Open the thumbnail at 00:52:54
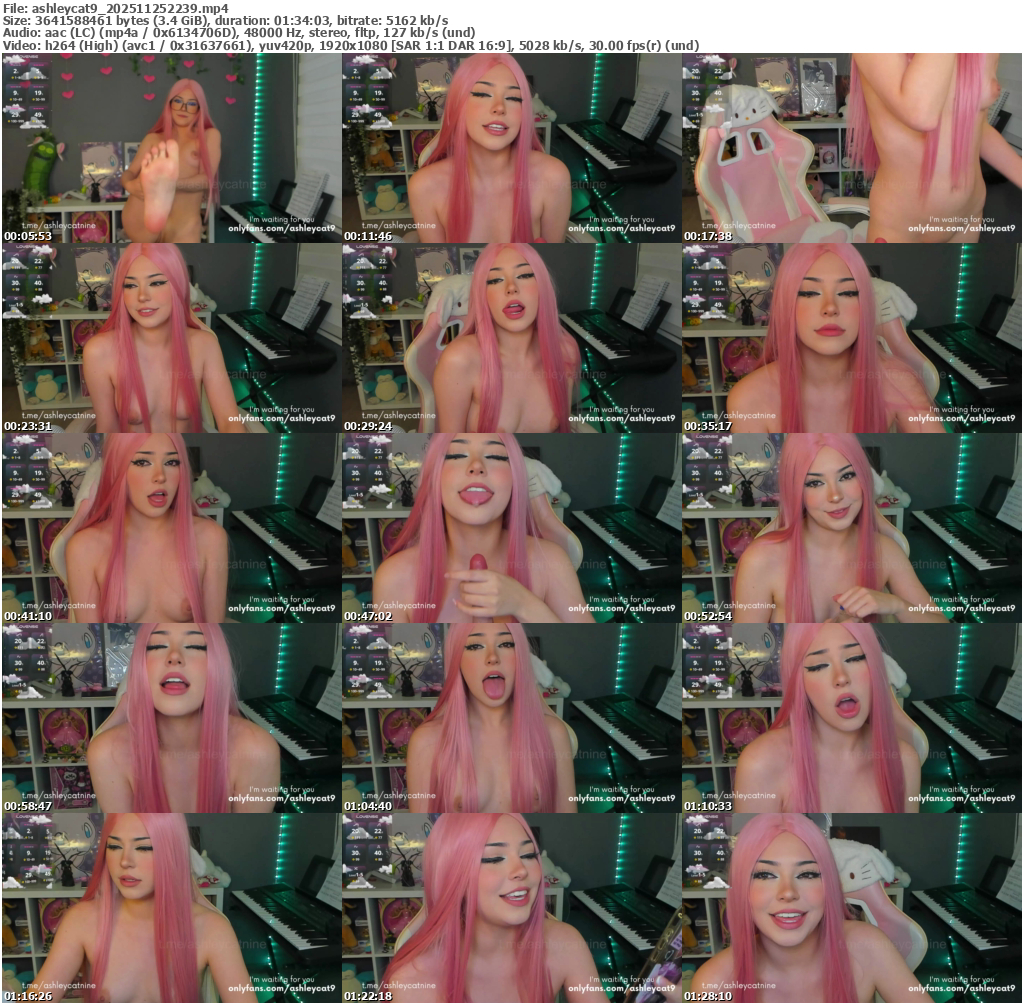 [851, 528]
